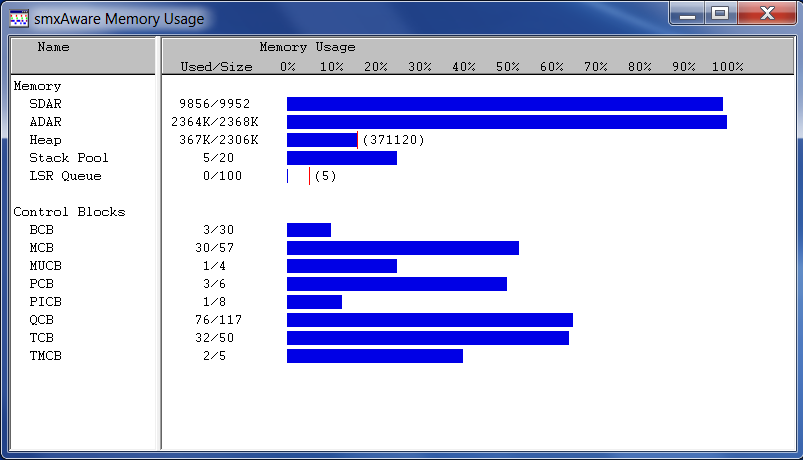Click the Heap usage bar
This screenshot has height=461, width=803.
[x=322, y=140]
